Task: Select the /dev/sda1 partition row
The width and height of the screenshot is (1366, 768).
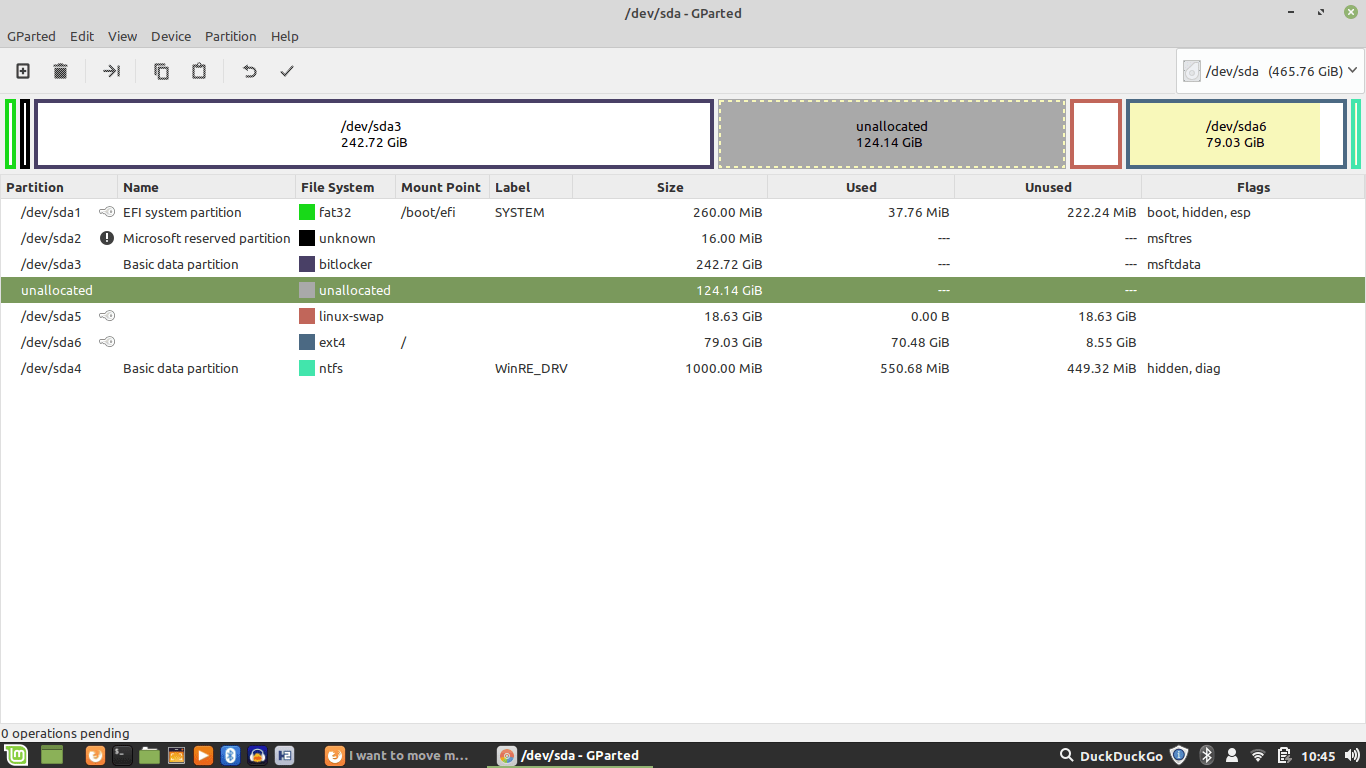Action: 683,212
